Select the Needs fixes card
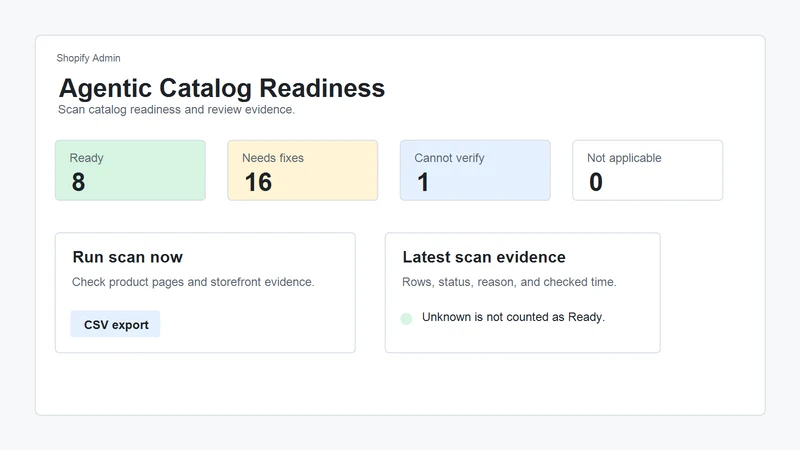This screenshot has width=800, height=450. 303,170
